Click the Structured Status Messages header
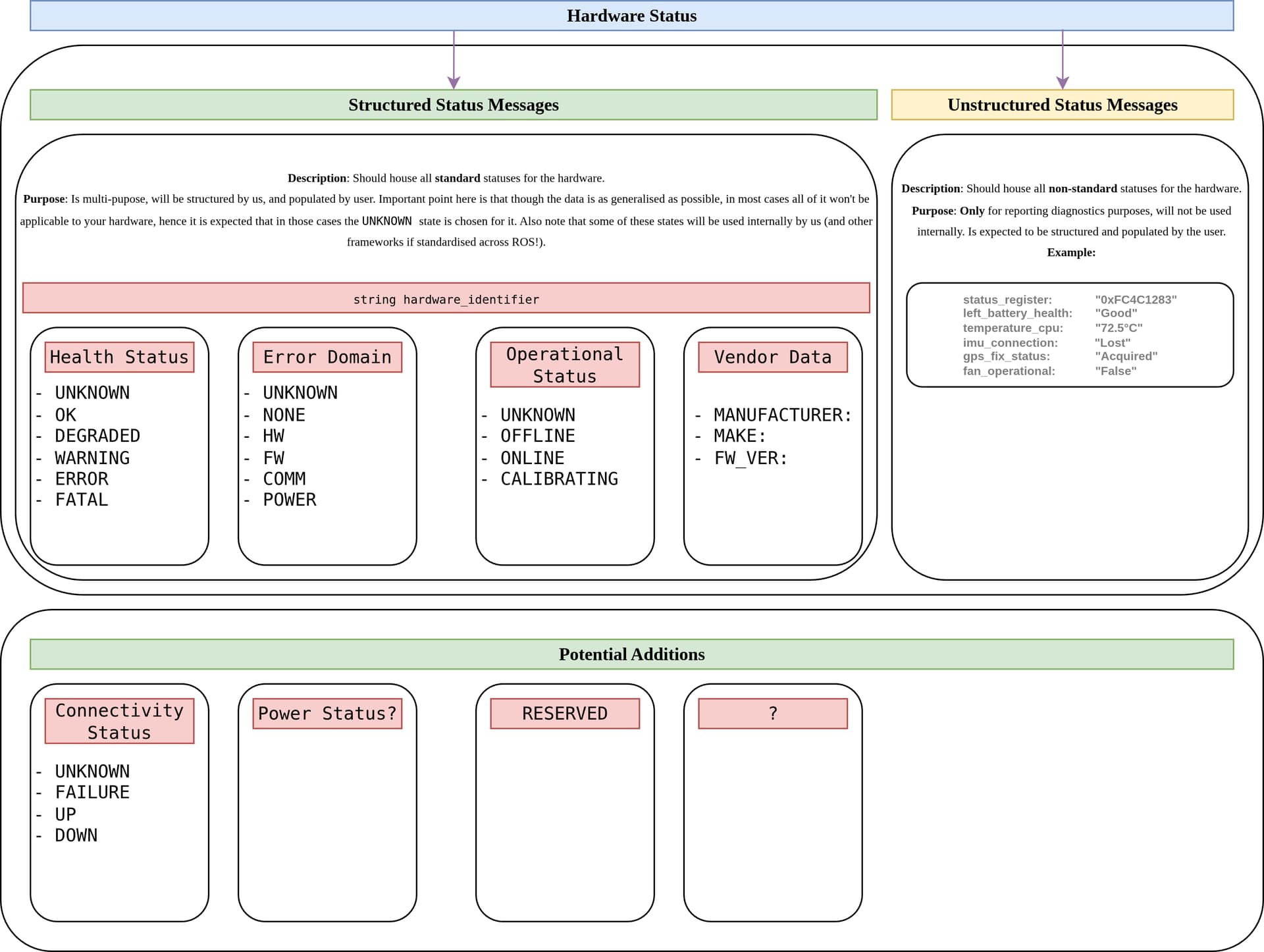 coord(453,105)
